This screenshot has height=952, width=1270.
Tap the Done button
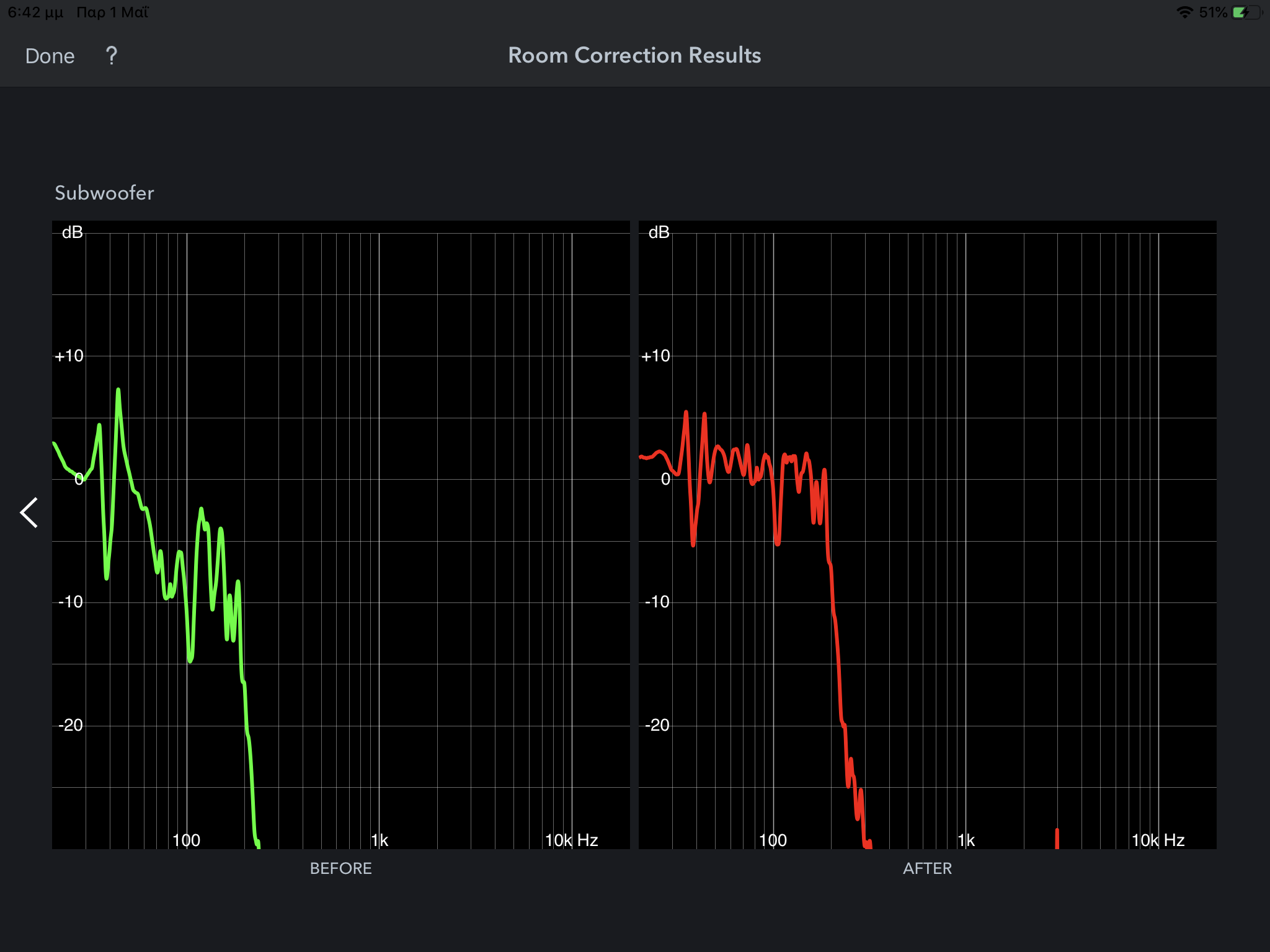click(x=50, y=56)
